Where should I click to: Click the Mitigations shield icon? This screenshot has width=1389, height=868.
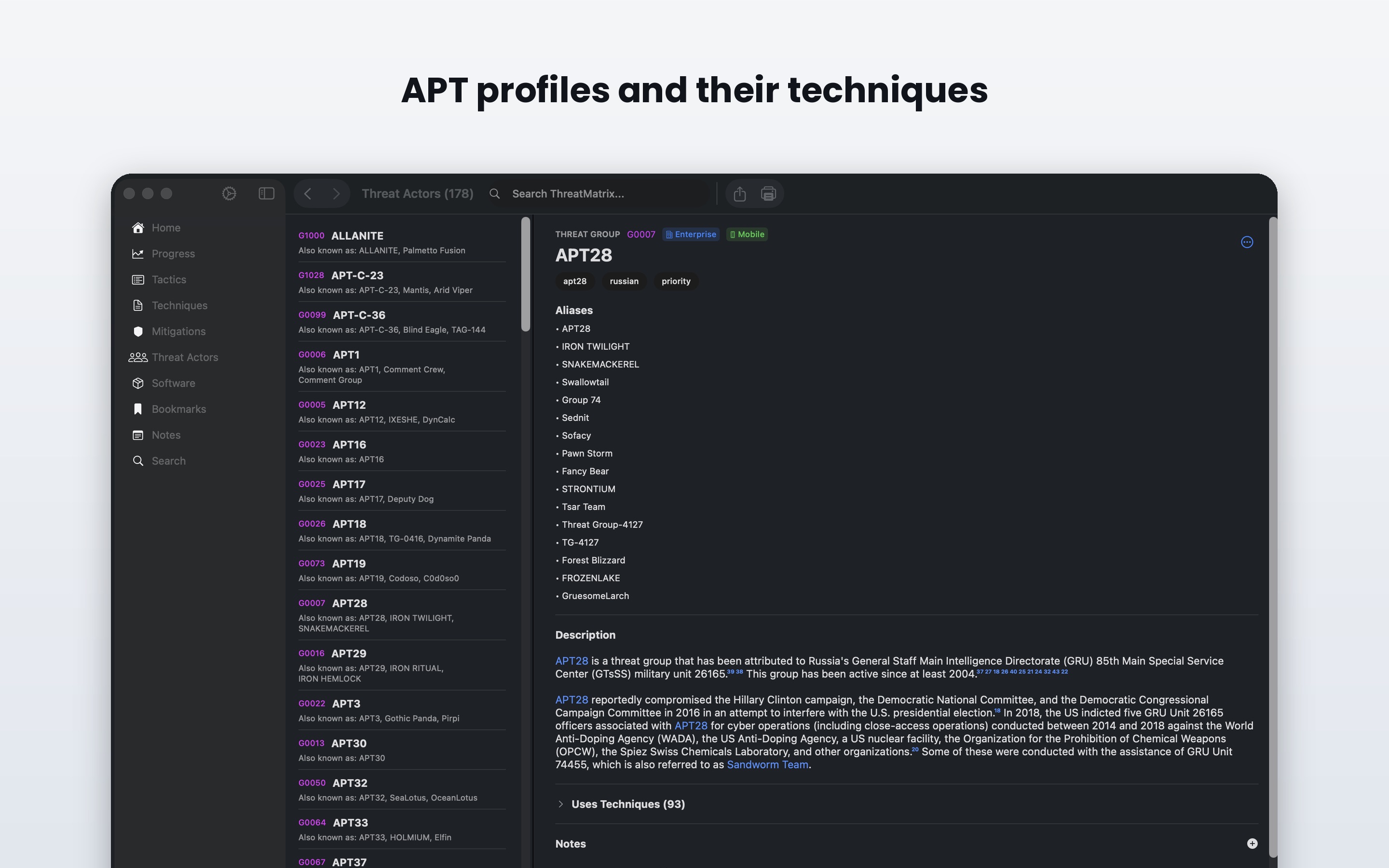(138, 331)
